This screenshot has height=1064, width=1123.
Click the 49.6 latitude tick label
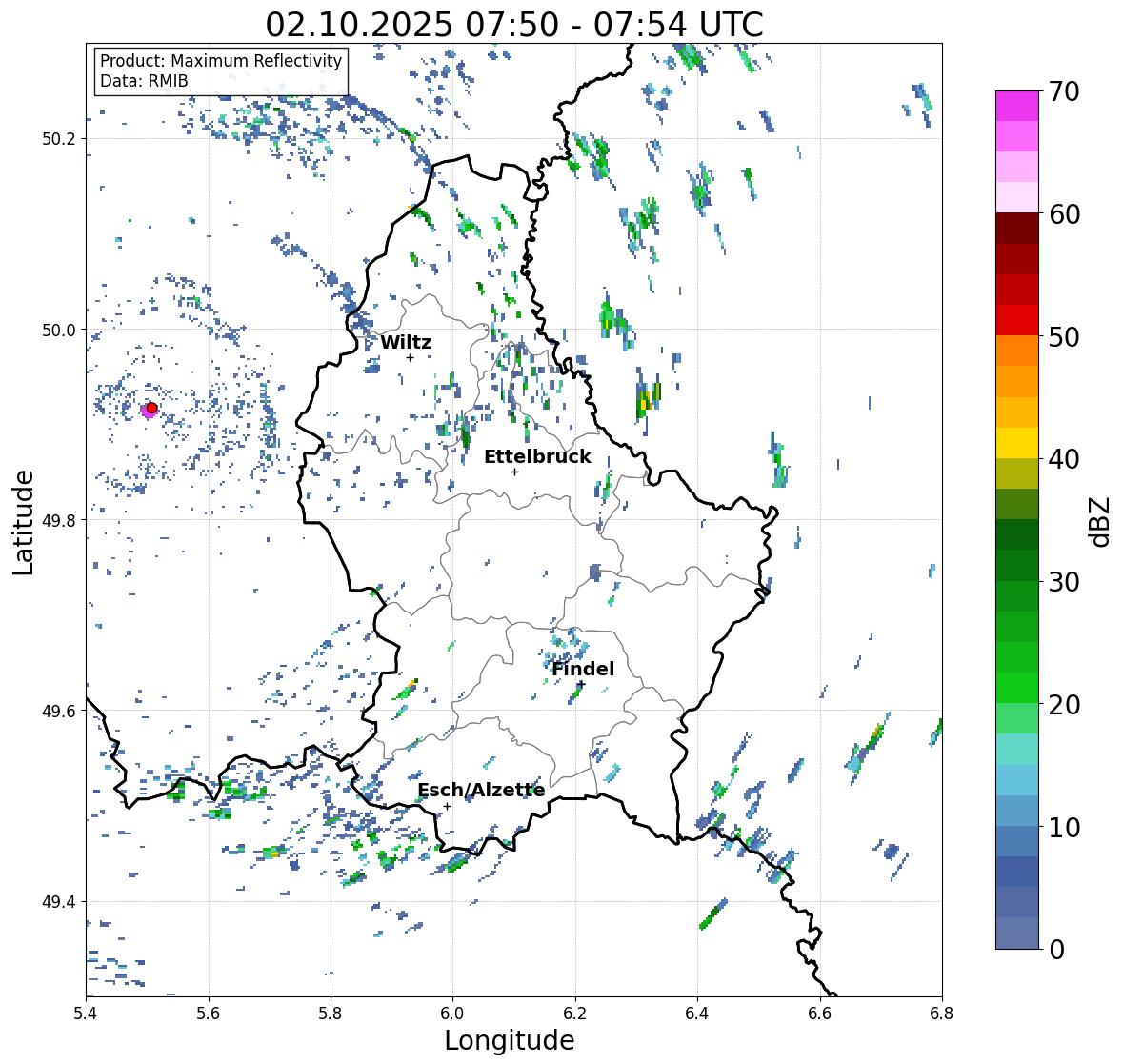[x=60, y=711]
